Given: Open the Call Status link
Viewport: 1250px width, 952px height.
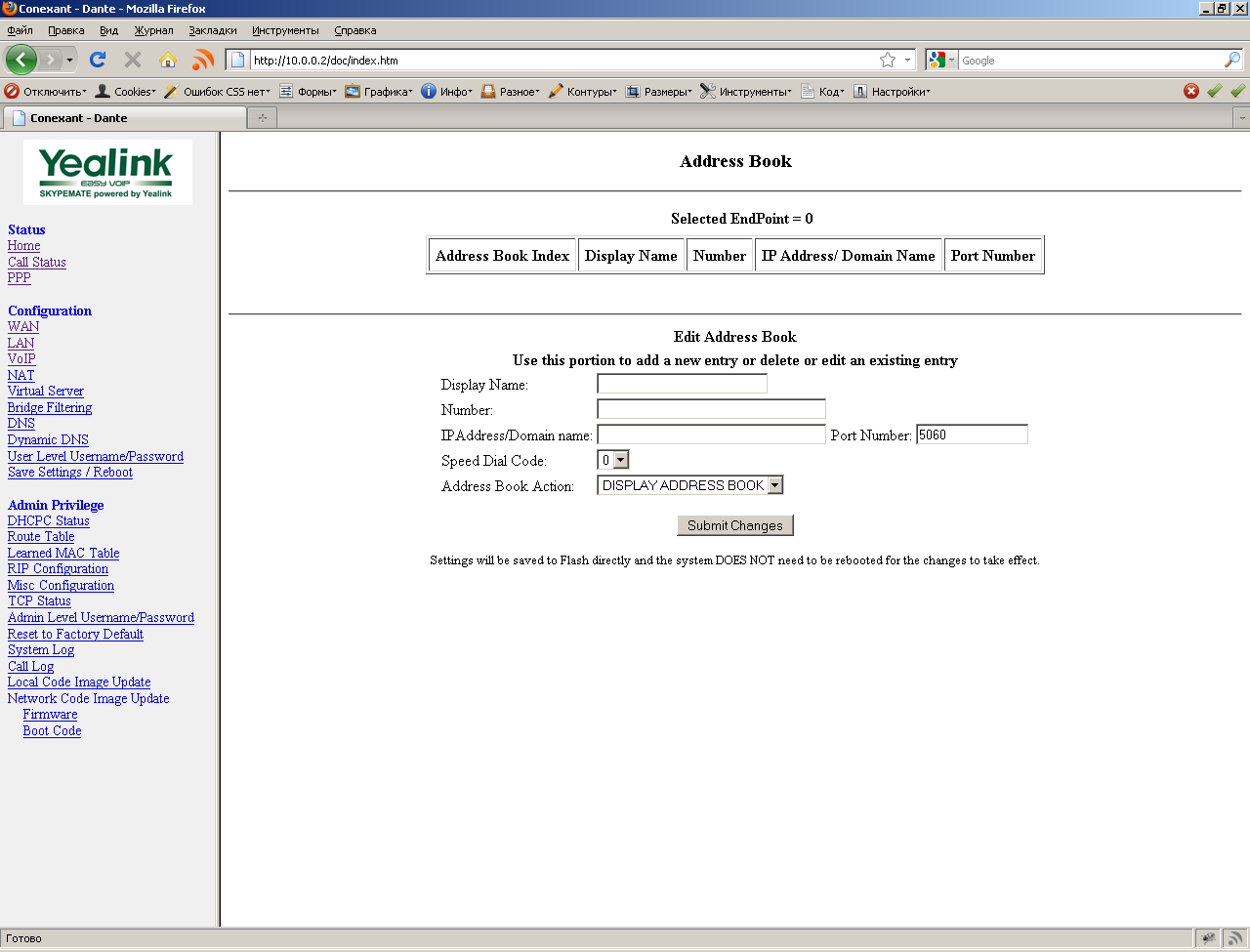Looking at the screenshot, I should tap(37, 262).
